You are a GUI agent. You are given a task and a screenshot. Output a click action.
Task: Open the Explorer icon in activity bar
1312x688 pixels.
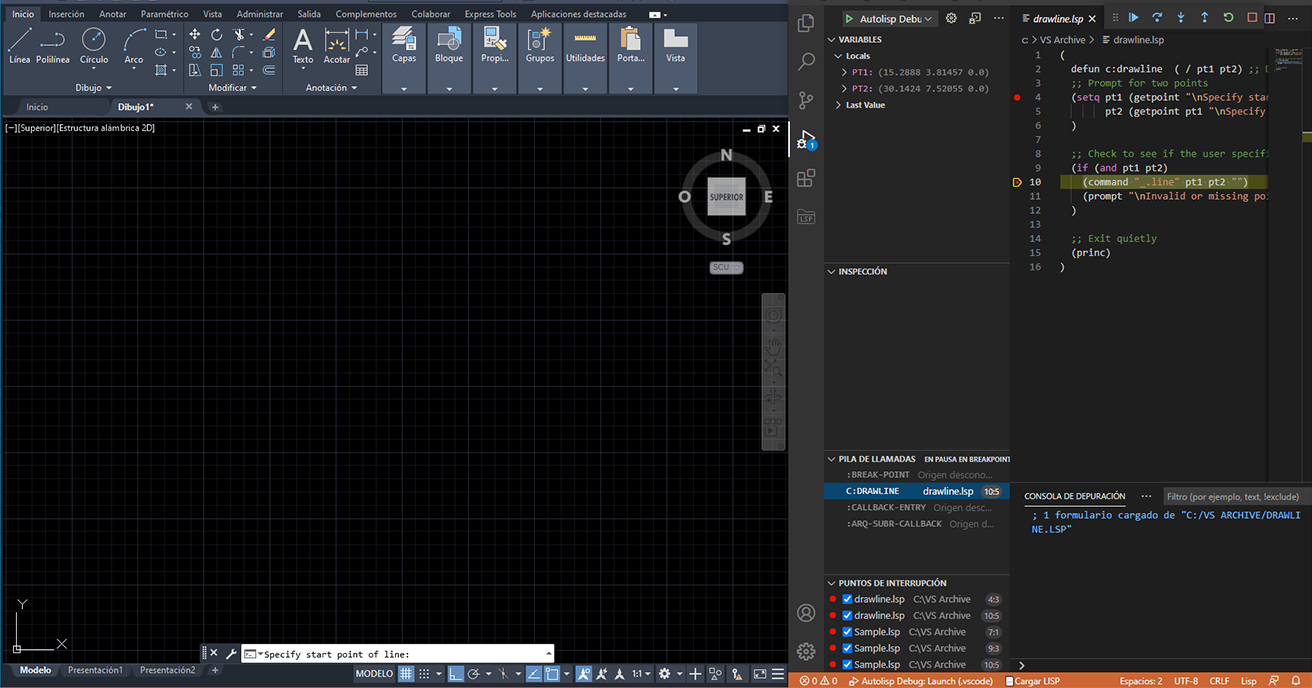[x=806, y=23]
